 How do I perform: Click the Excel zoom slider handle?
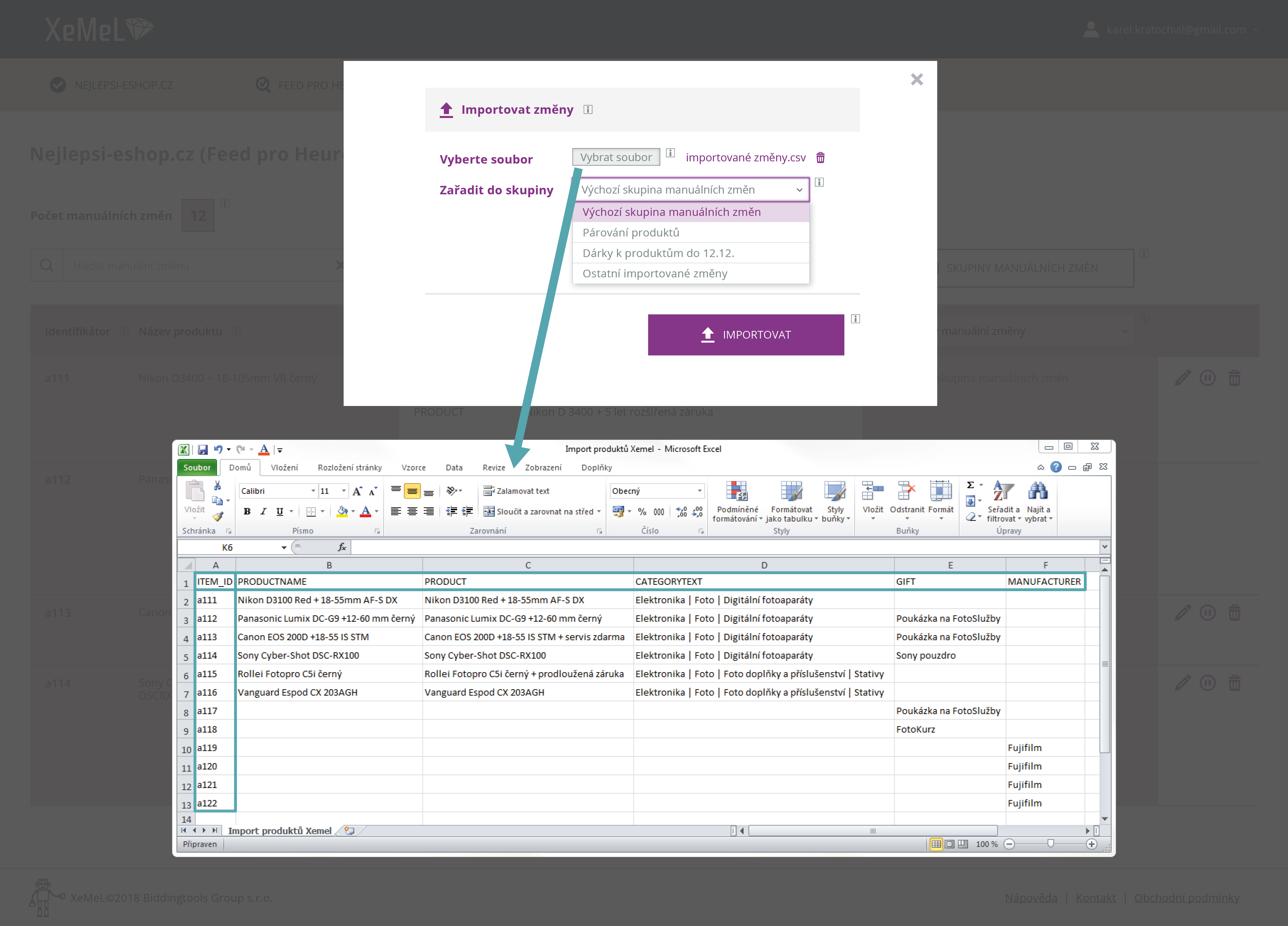click(1051, 844)
